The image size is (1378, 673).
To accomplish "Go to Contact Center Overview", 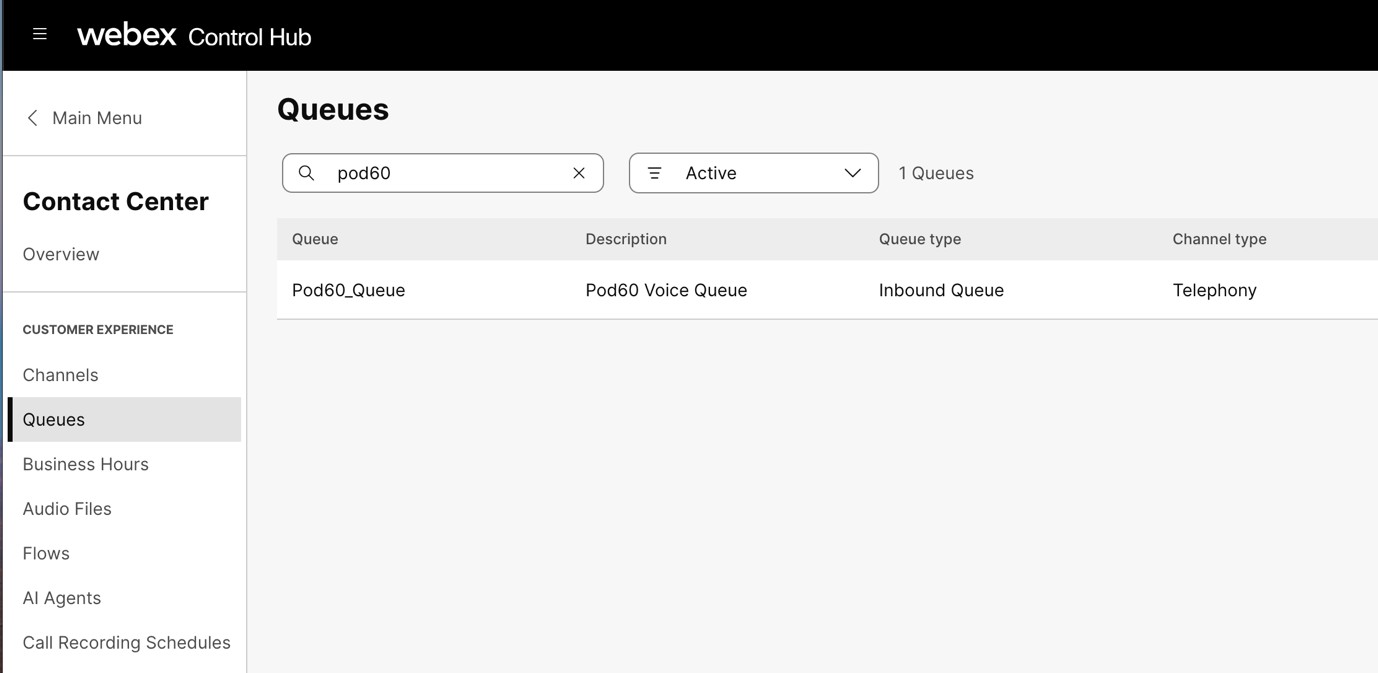I will 61,254.
